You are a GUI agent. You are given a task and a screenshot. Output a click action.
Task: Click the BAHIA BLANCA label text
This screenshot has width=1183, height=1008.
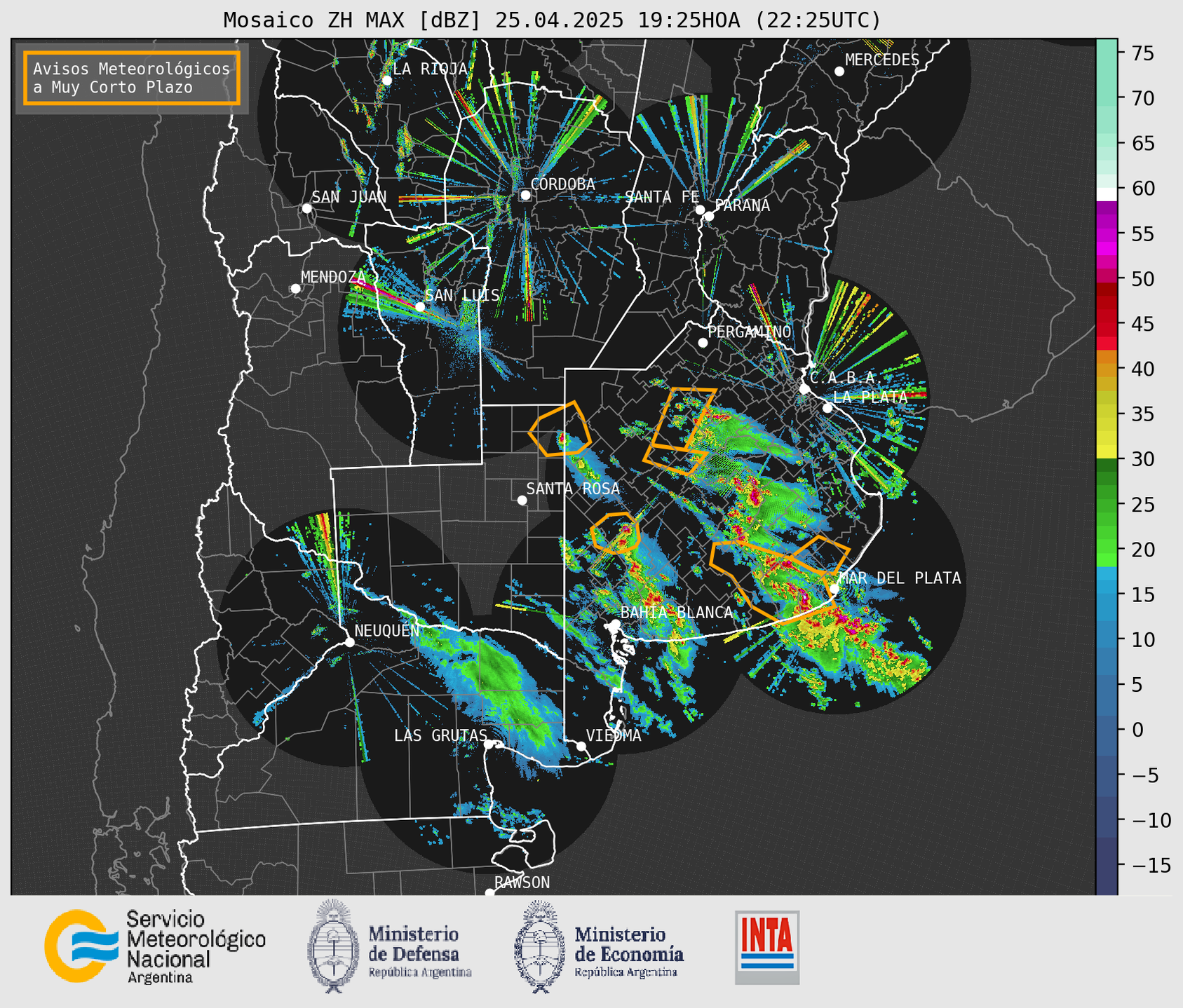click(x=677, y=612)
